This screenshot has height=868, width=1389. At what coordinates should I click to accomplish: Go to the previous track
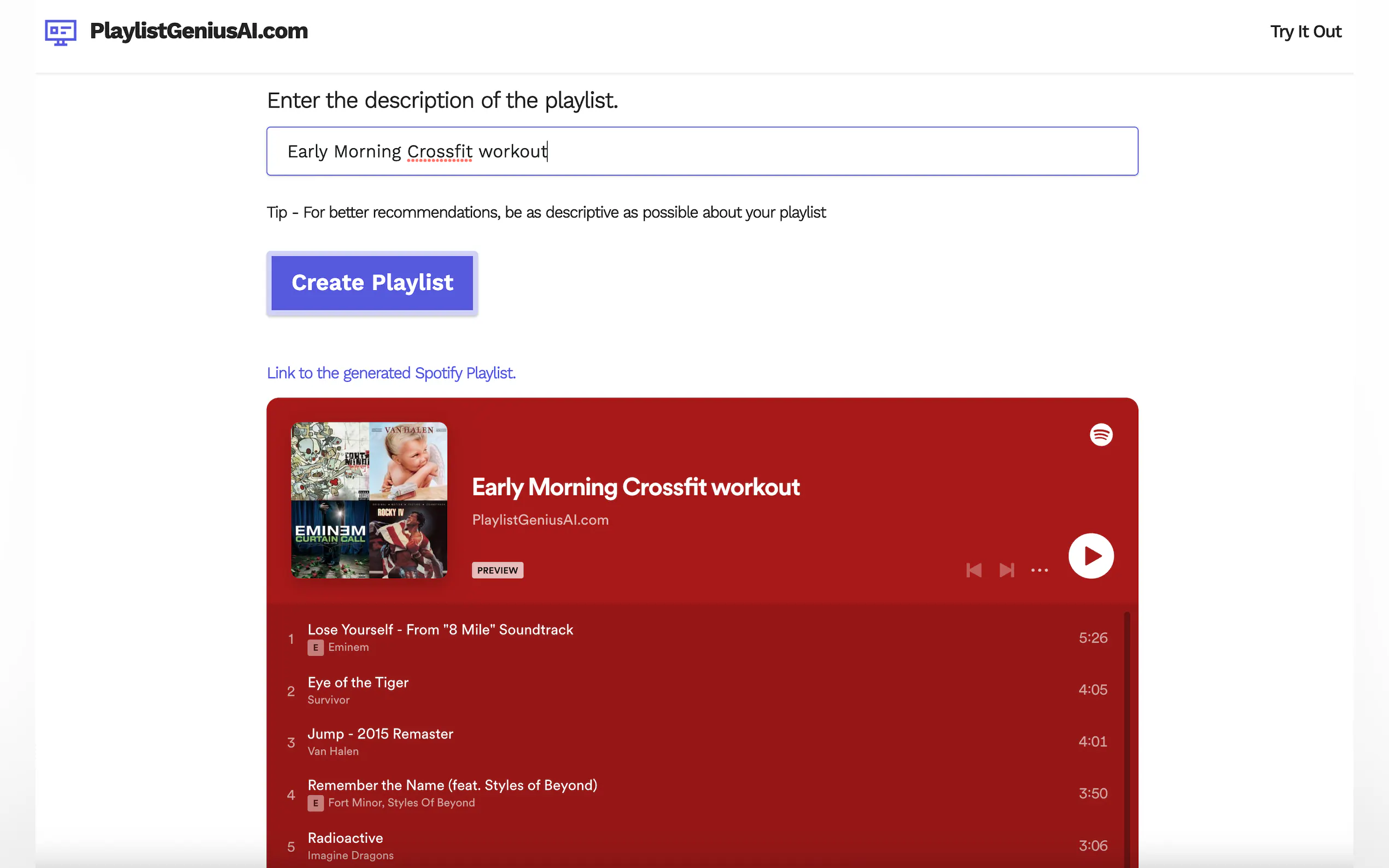point(973,570)
